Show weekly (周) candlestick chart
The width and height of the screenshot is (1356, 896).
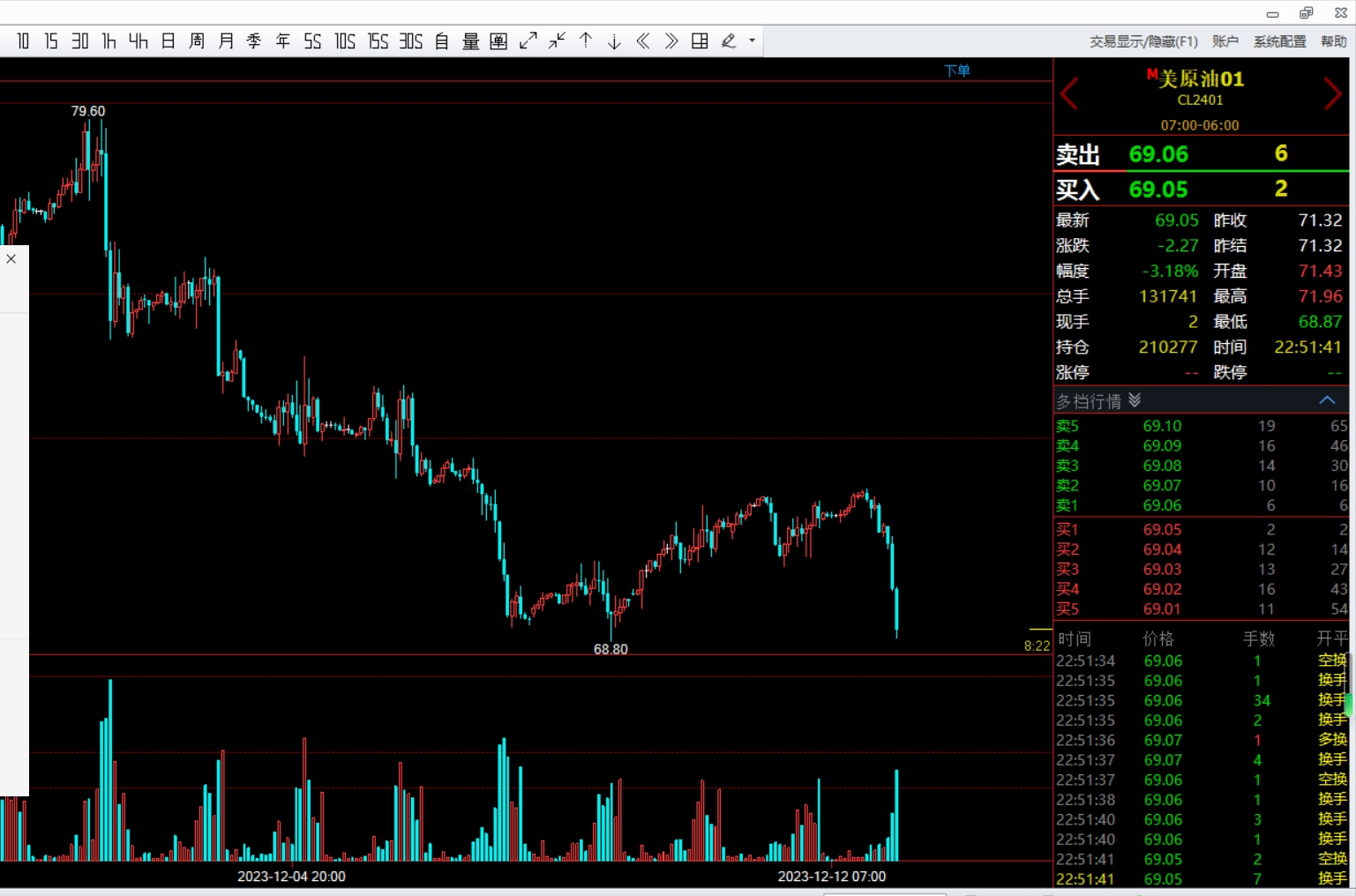pyautogui.click(x=197, y=41)
